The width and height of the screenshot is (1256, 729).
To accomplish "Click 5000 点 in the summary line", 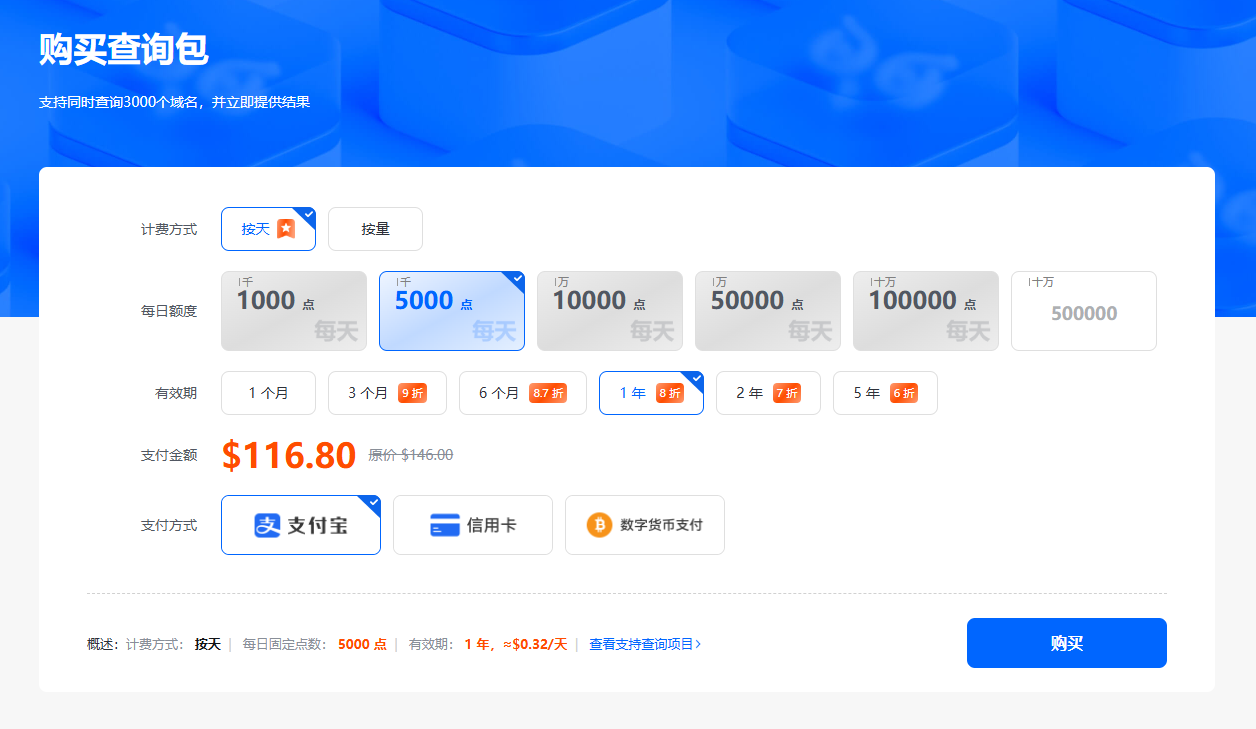I will point(362,644).
